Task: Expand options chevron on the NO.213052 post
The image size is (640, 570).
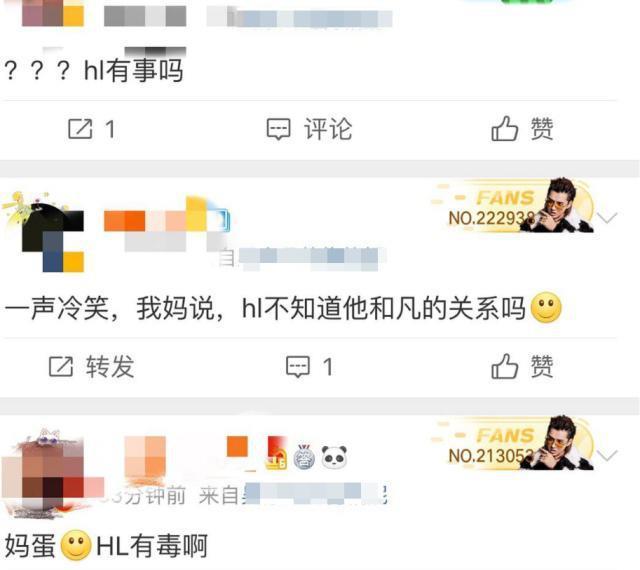Action: [x=607, y=455]
